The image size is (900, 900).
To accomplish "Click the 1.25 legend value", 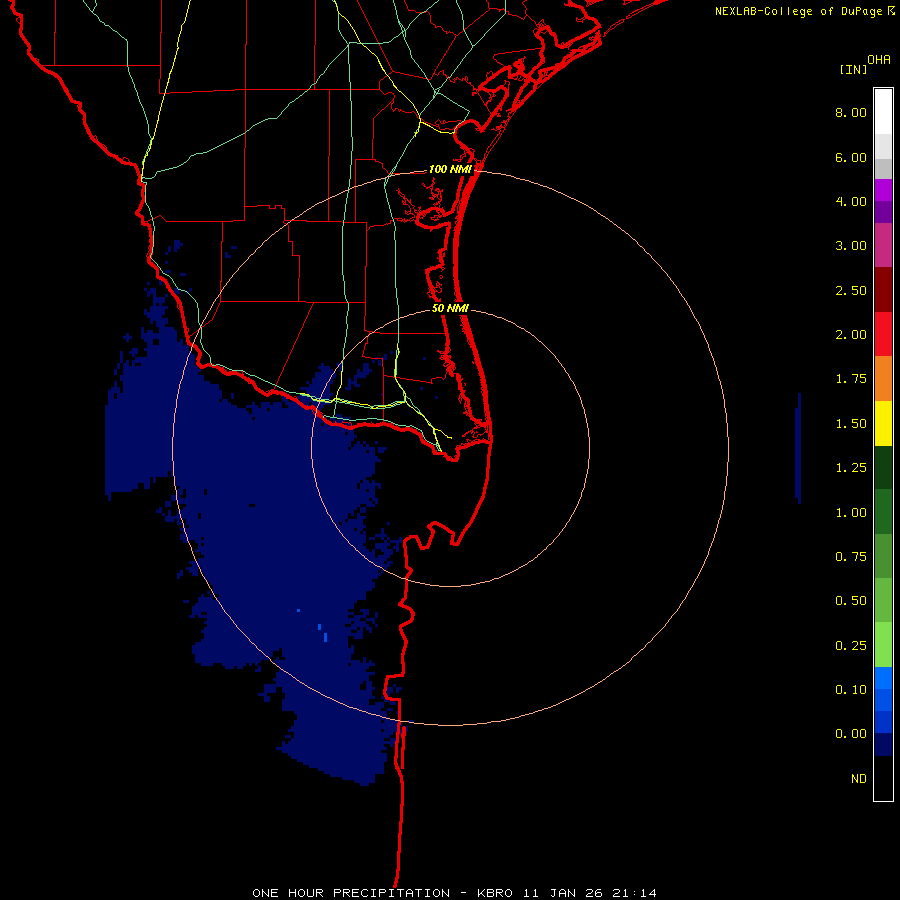I will coord(851,468).
